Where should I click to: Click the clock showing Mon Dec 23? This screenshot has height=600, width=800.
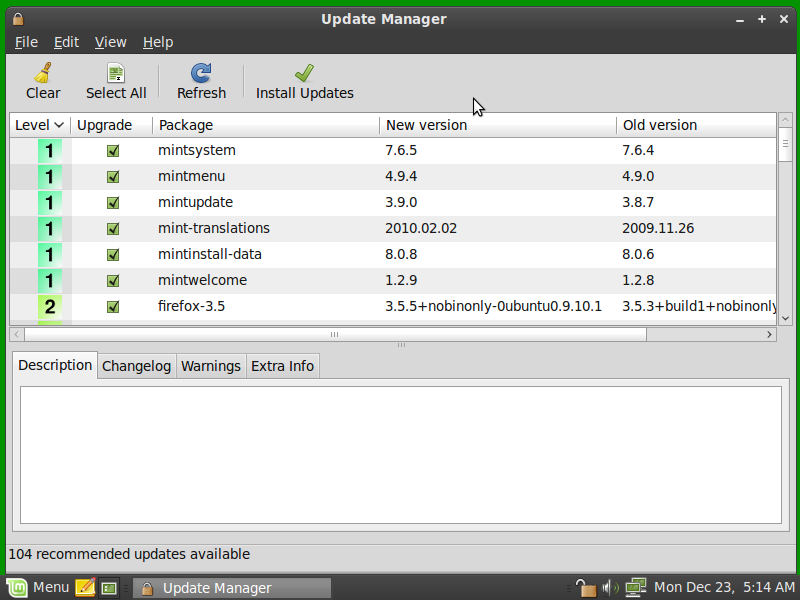[723, 588]
